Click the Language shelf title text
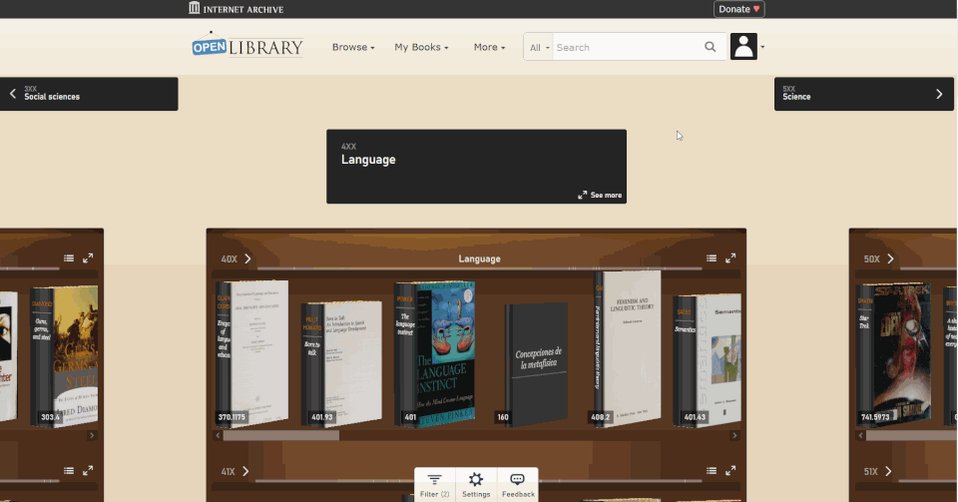958x502 pixels. pos(479,259)
